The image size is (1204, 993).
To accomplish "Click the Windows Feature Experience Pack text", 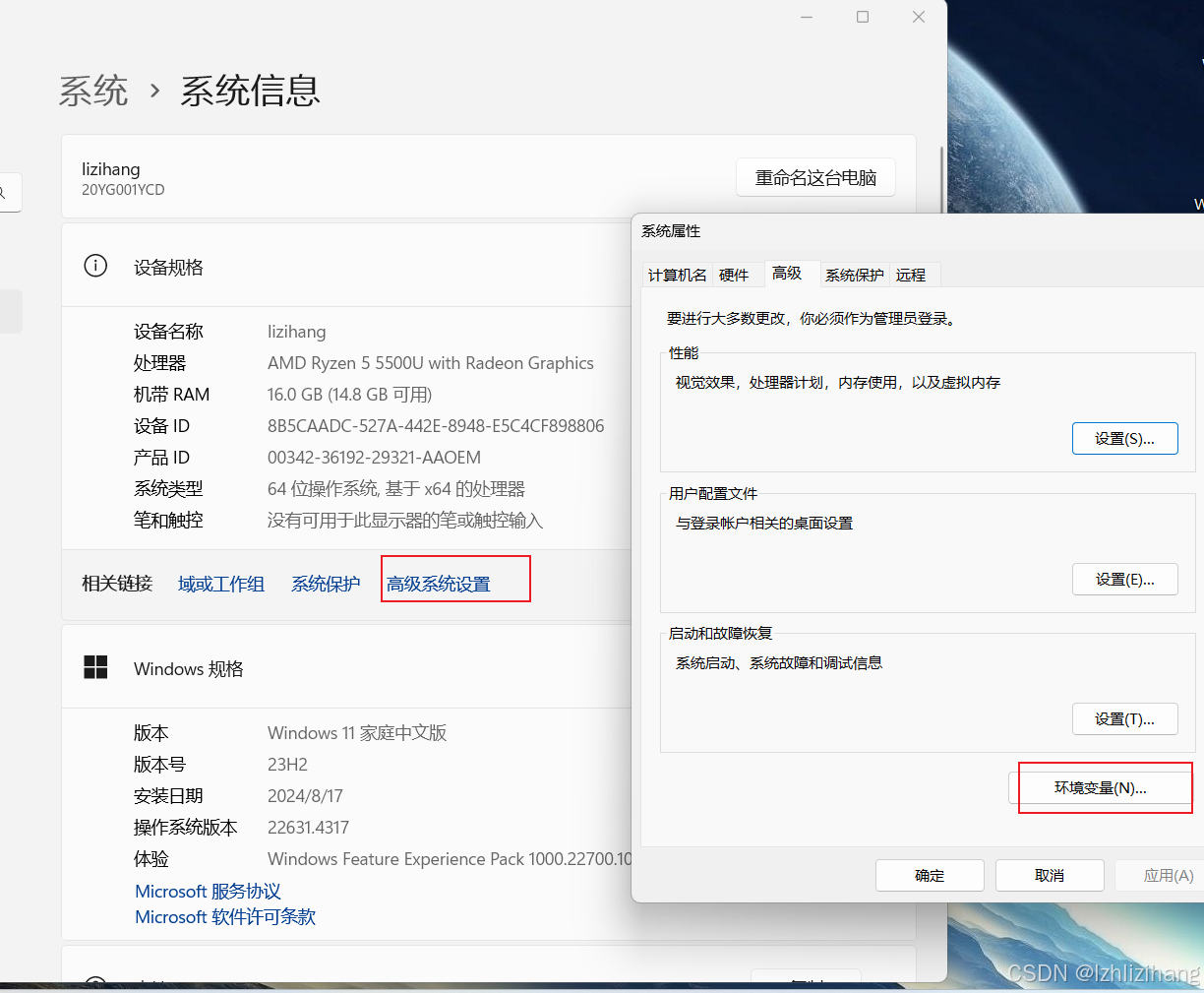I will tap(450, 859).
